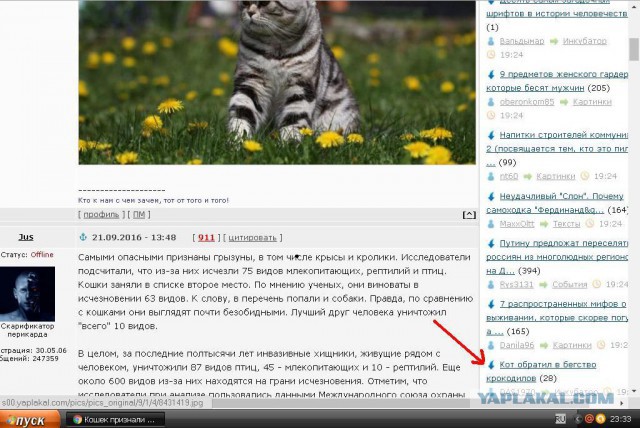Click the clock icon under oberonkom85
640x428 pixels.
tap(491, 115)
